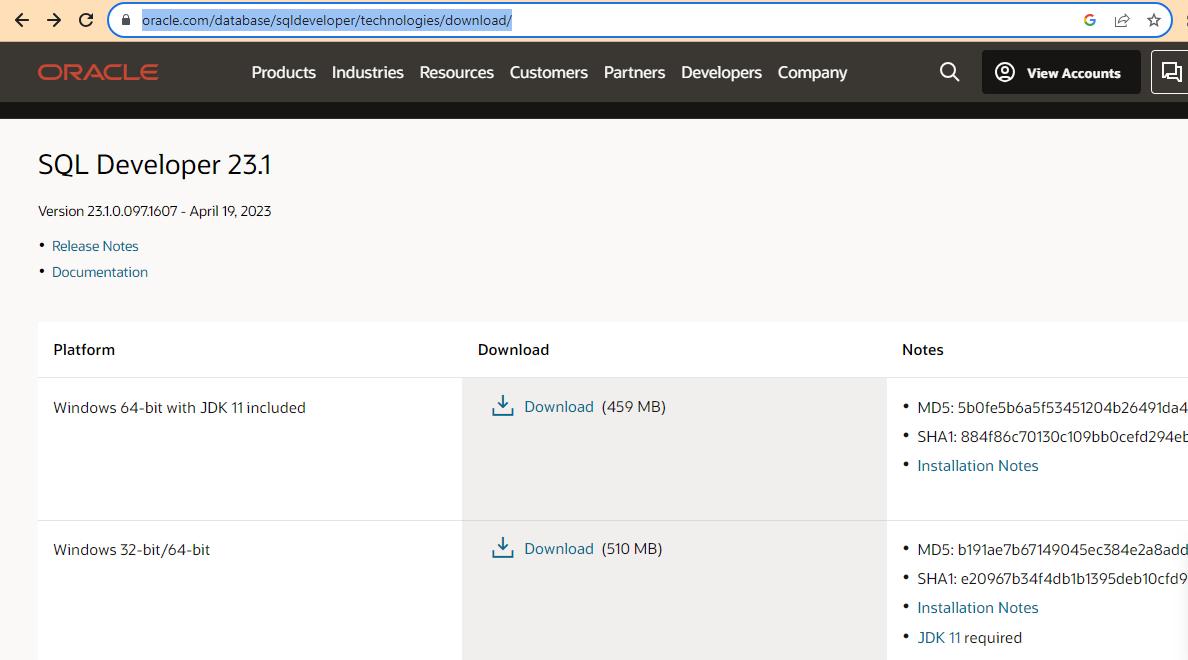The height and width of the screenshot is (660, 1188).
Task: Click the View Accounts button
Action: click(1061, 72)
